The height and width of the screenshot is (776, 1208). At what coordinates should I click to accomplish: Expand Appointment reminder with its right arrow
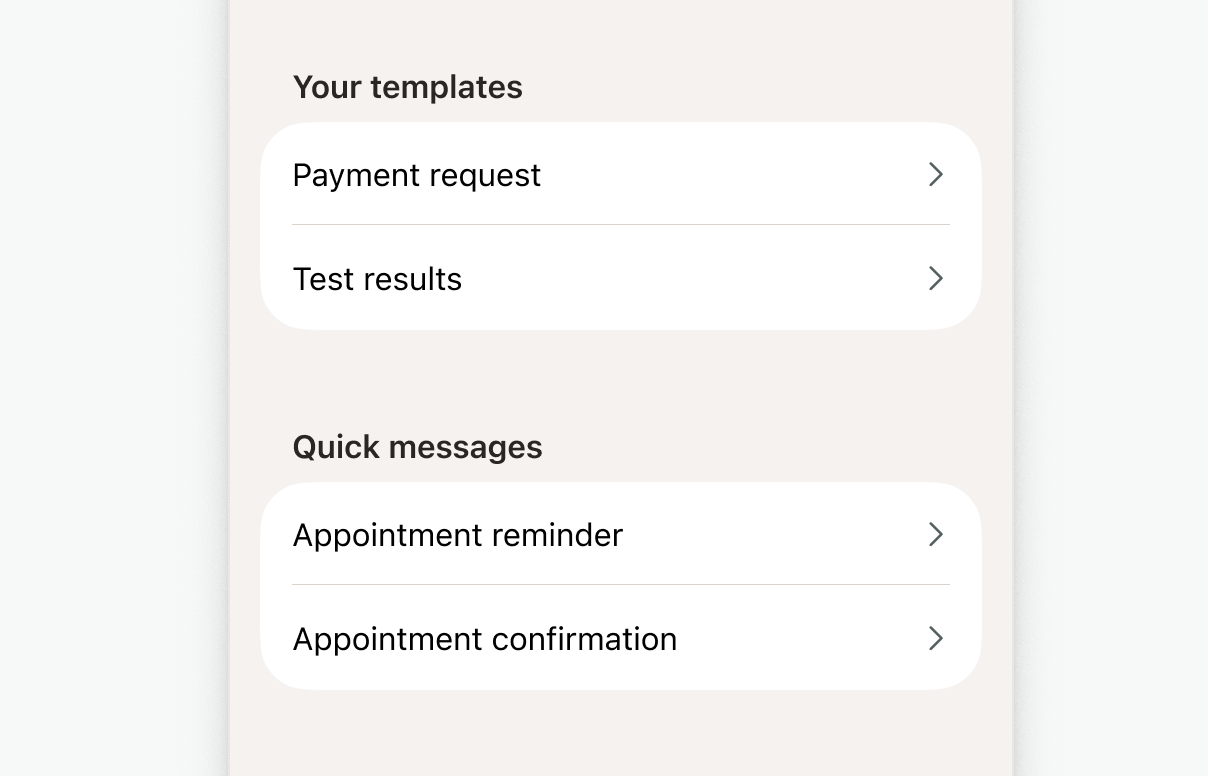[936, 535]
